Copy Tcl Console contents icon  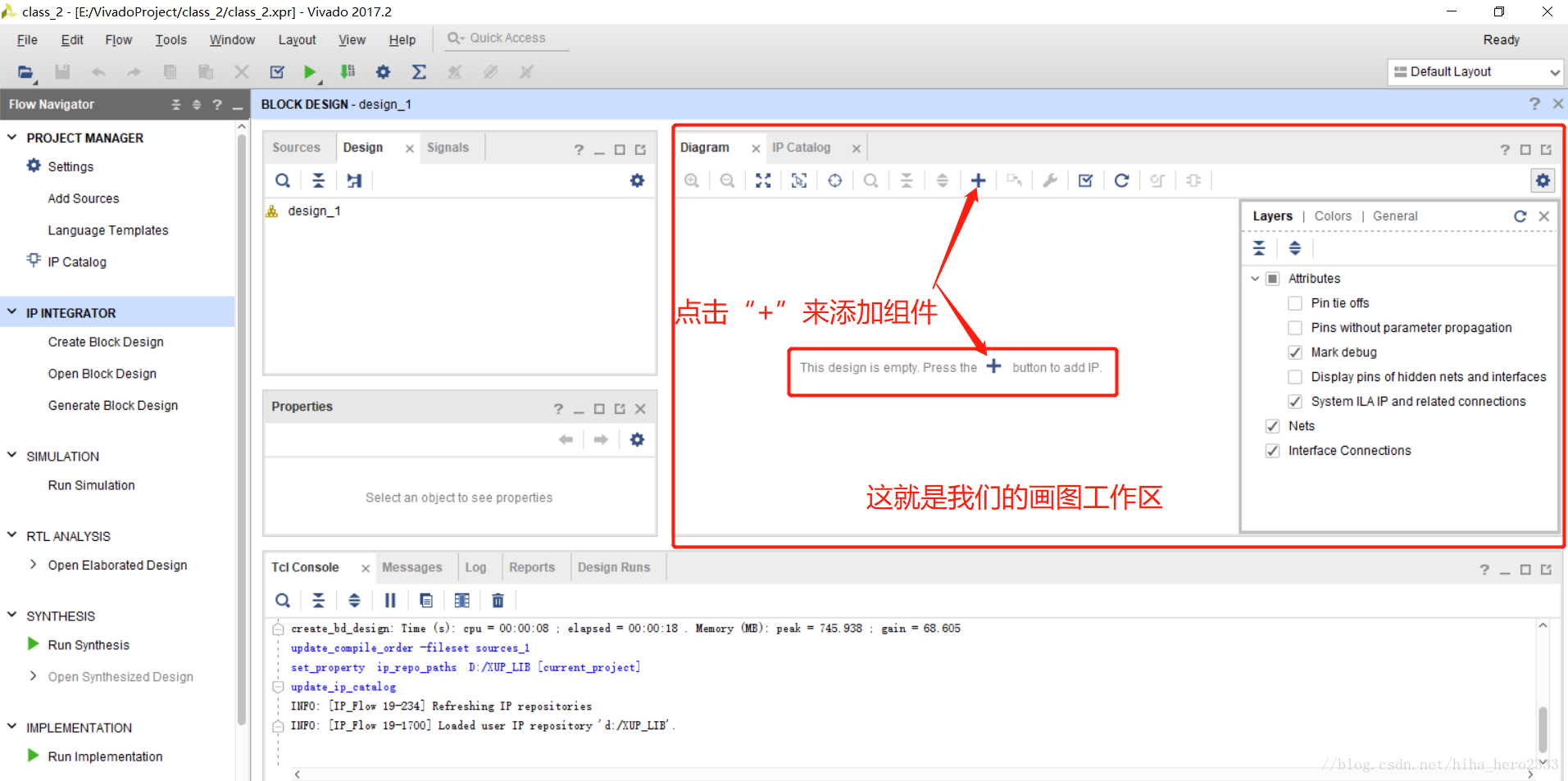(426, 601)
